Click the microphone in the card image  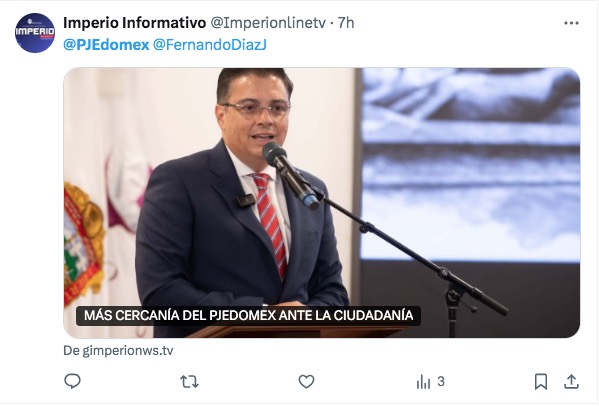pos(290,176)
